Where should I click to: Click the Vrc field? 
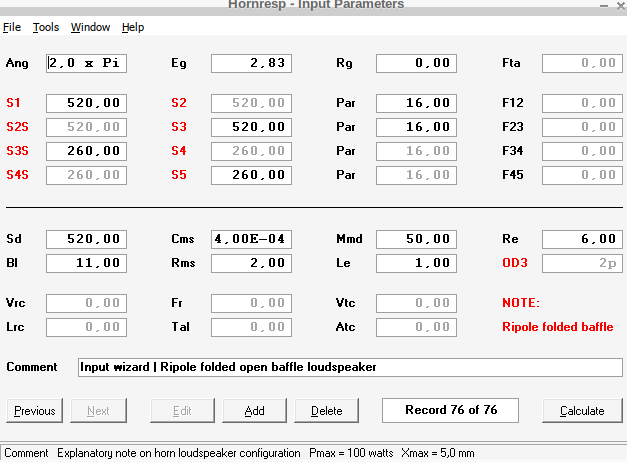coord(86,303)
